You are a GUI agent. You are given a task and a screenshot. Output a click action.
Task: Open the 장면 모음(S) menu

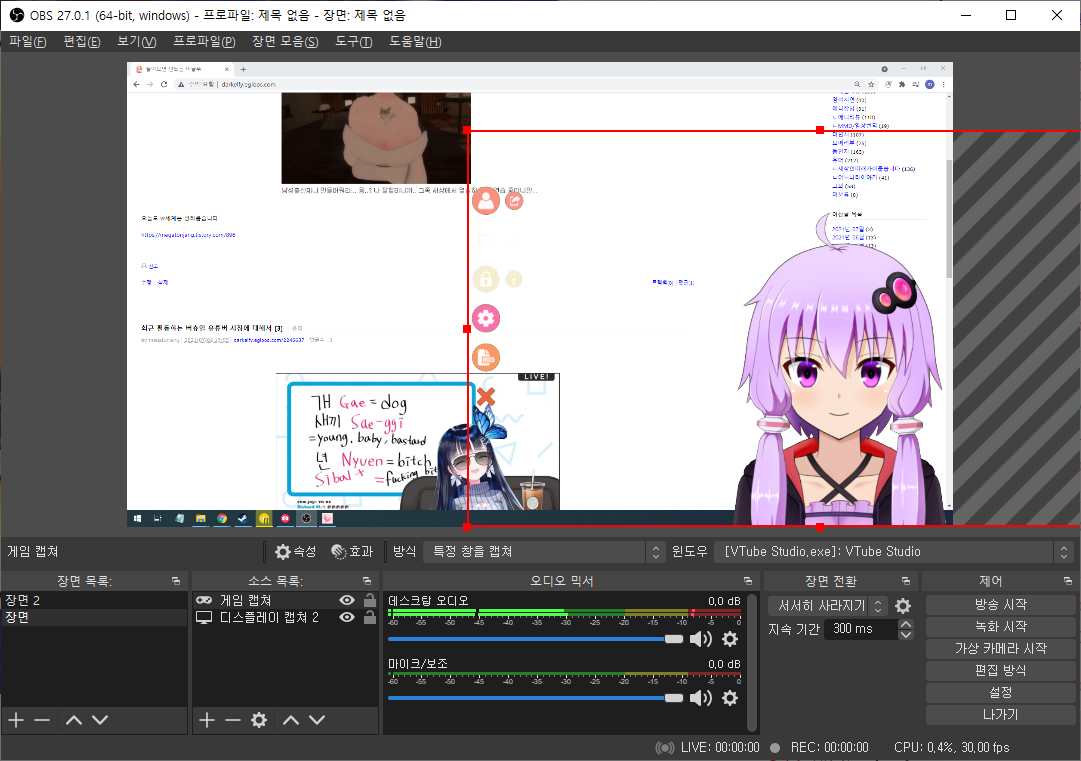pos(285,41)
